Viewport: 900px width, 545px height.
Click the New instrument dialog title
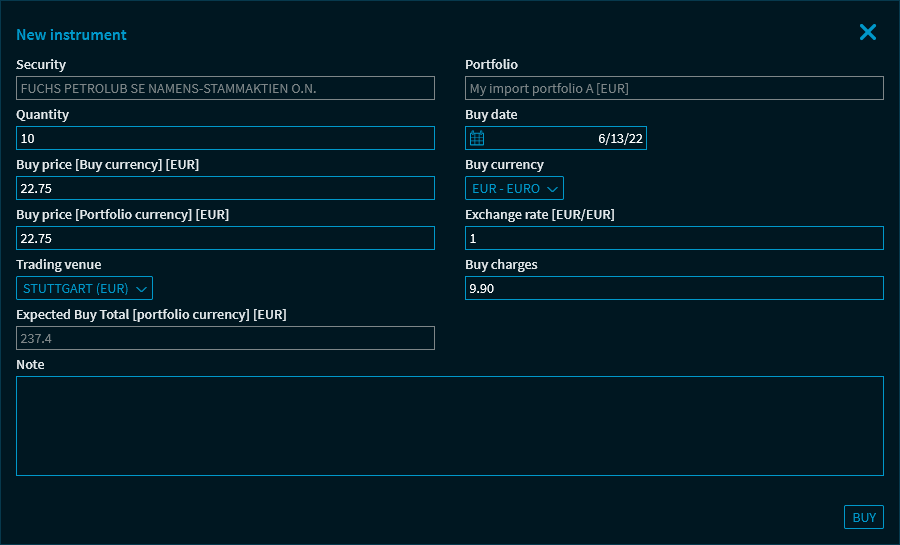click(71, 35)
